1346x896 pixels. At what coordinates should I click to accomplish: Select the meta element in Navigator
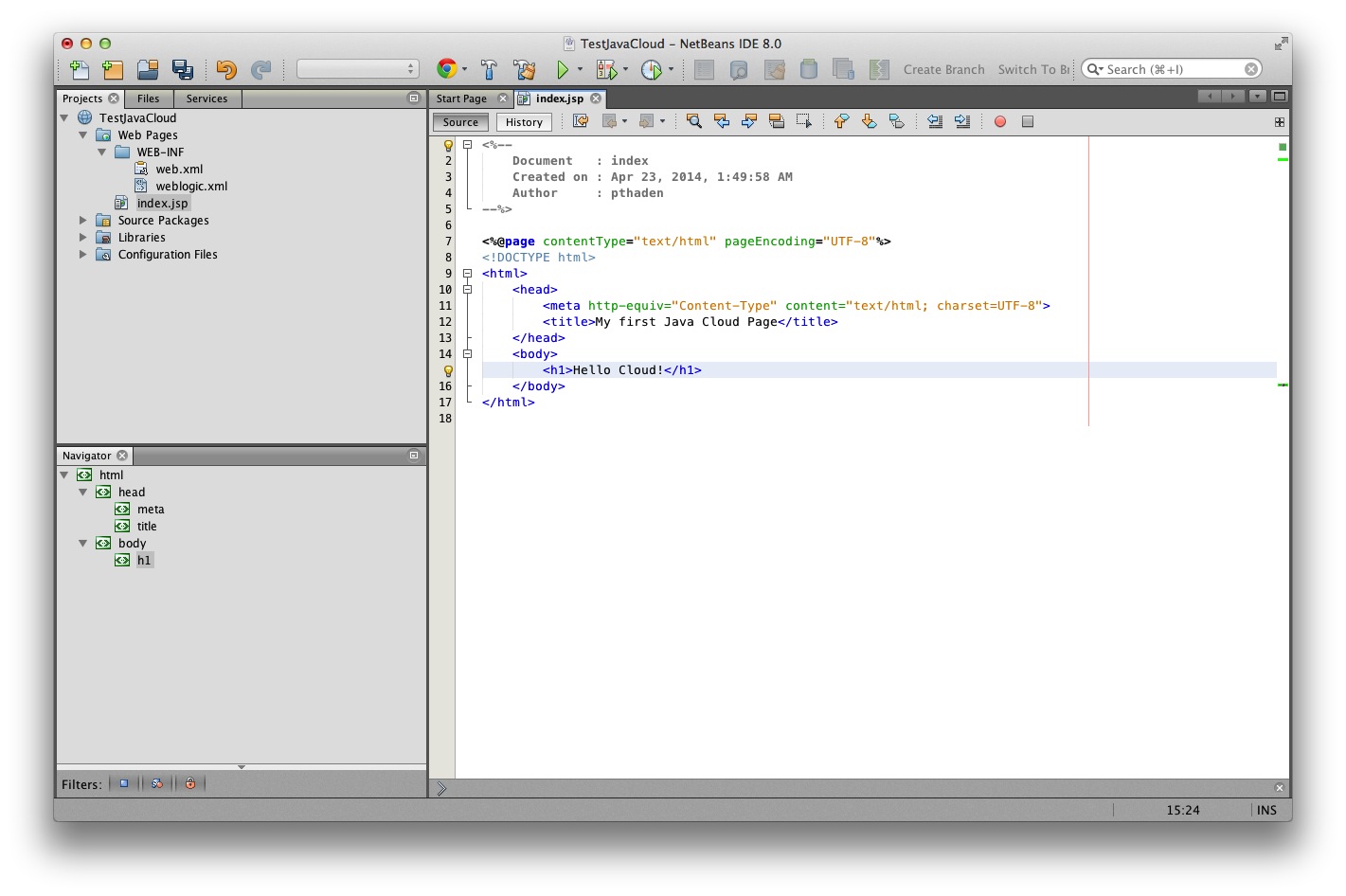(151, 510)
